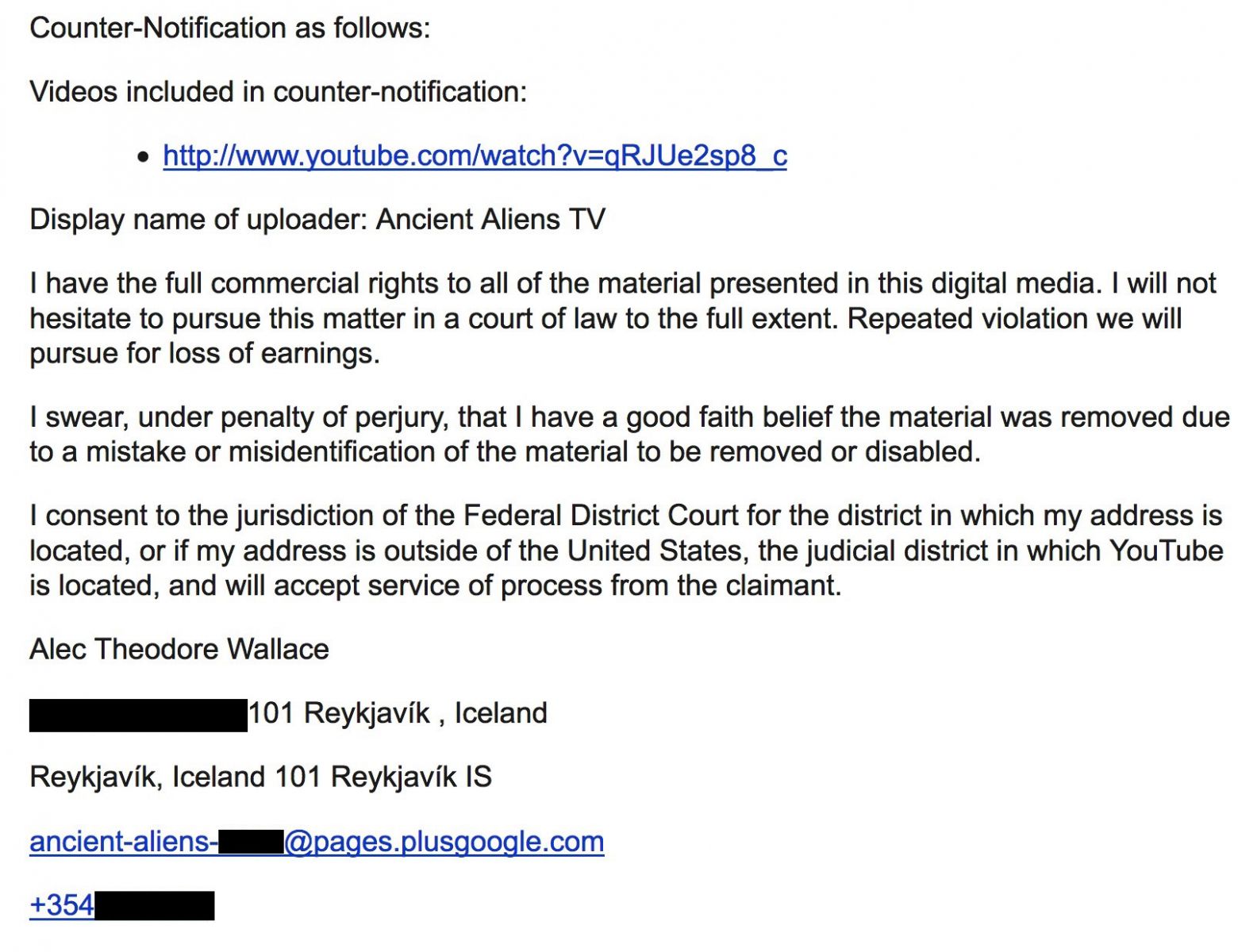The height and width of the screenshot is (952, 1257).
Task: Click the "Reykjavík, Iceland 101 Reykjavík IS" line
Action: click(x=261, y=777)
